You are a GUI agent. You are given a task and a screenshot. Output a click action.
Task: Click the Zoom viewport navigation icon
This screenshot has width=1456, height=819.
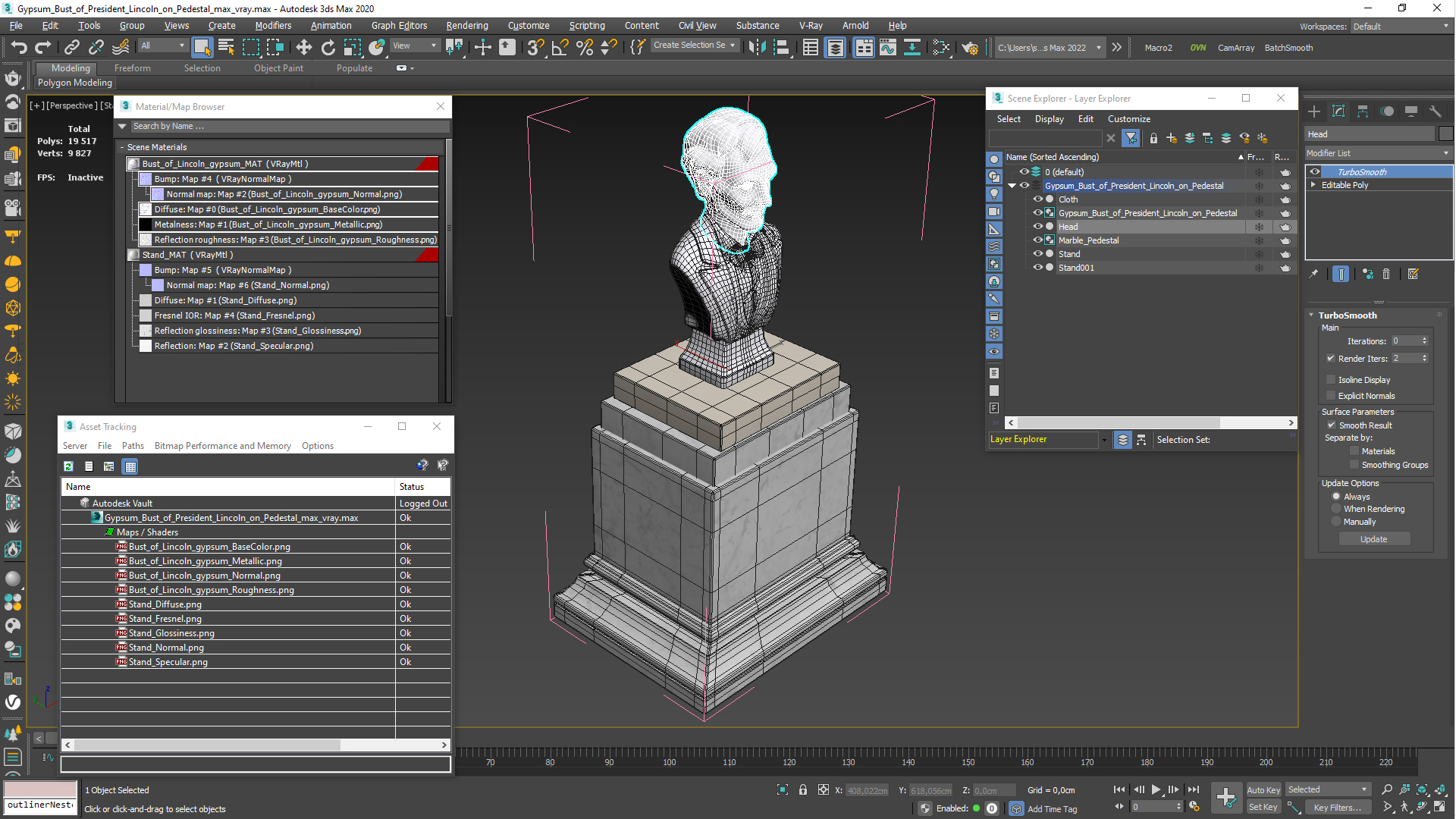click(x=1387, y=790)
